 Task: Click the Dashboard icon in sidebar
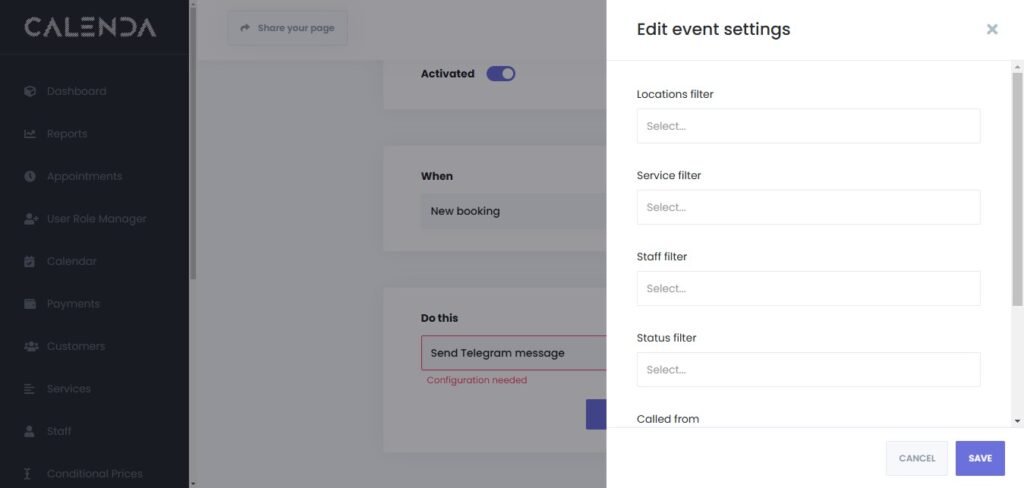30,91
